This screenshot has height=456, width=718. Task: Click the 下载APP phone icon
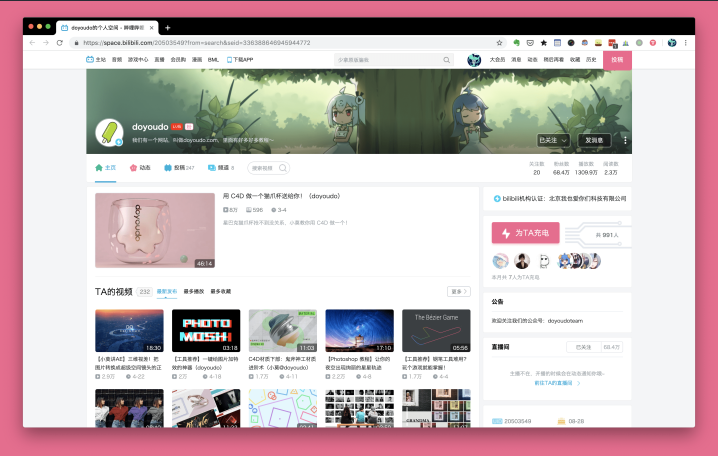pyautogui.click(x=229, y=60)
